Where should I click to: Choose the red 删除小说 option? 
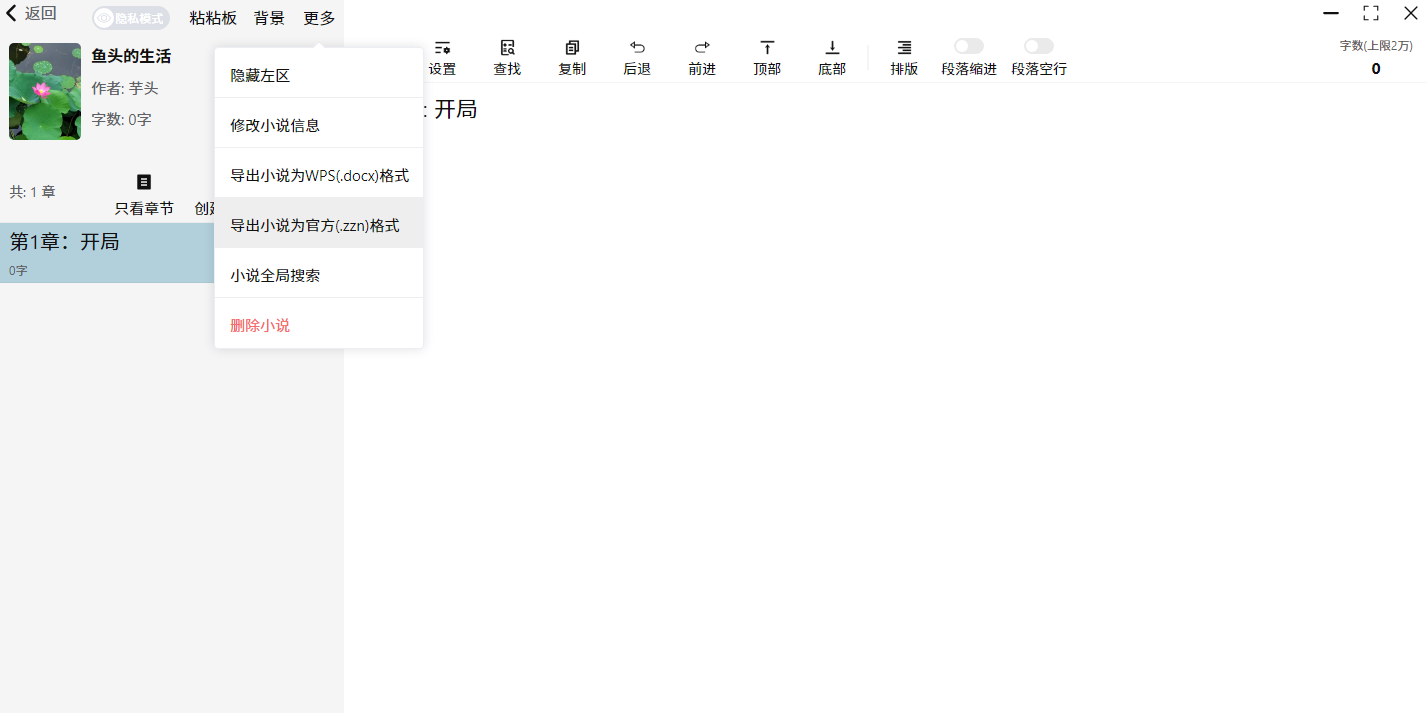tap(319, 325)
